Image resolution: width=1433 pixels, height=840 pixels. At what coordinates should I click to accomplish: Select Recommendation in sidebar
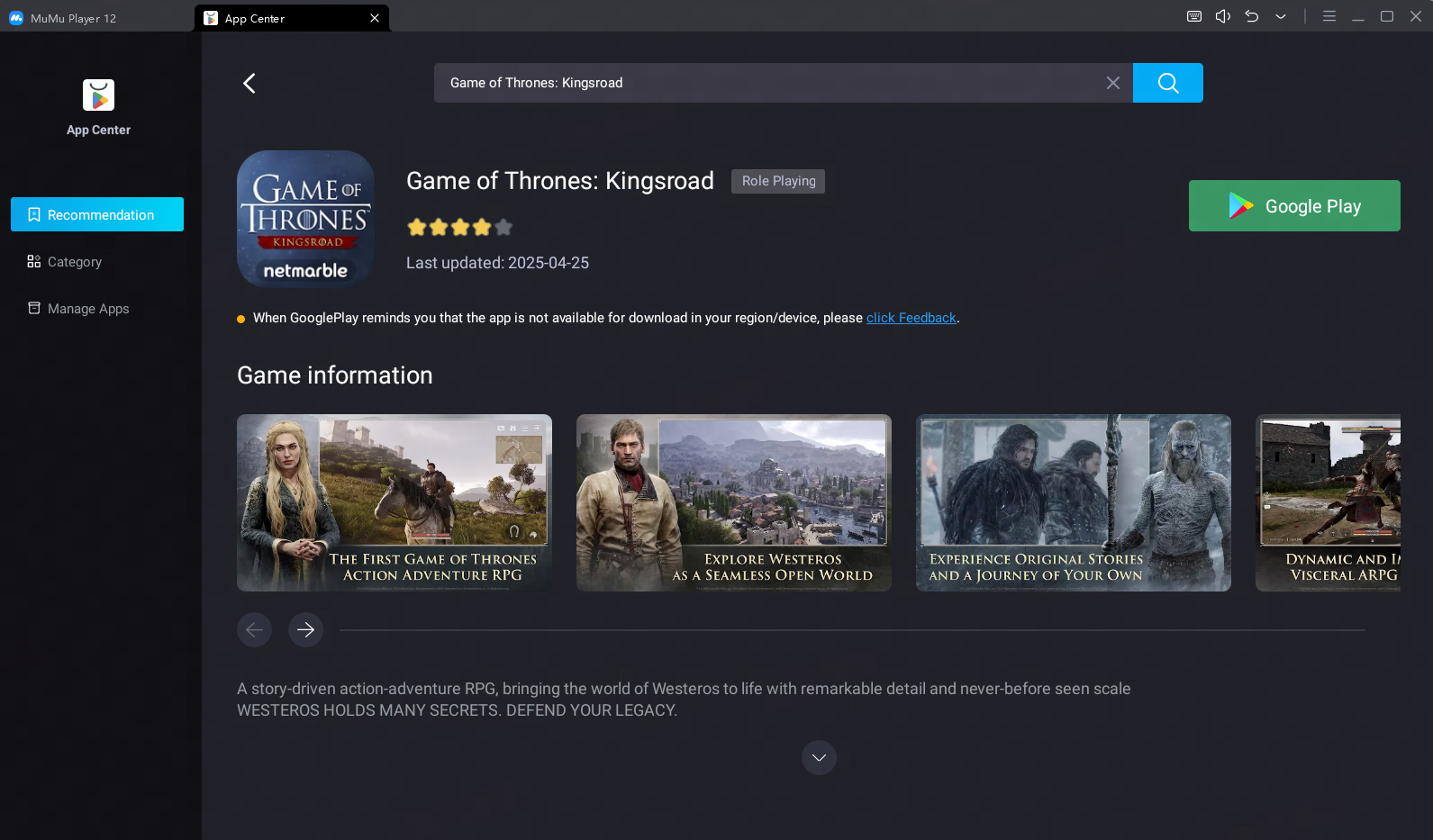coord(97,214)
